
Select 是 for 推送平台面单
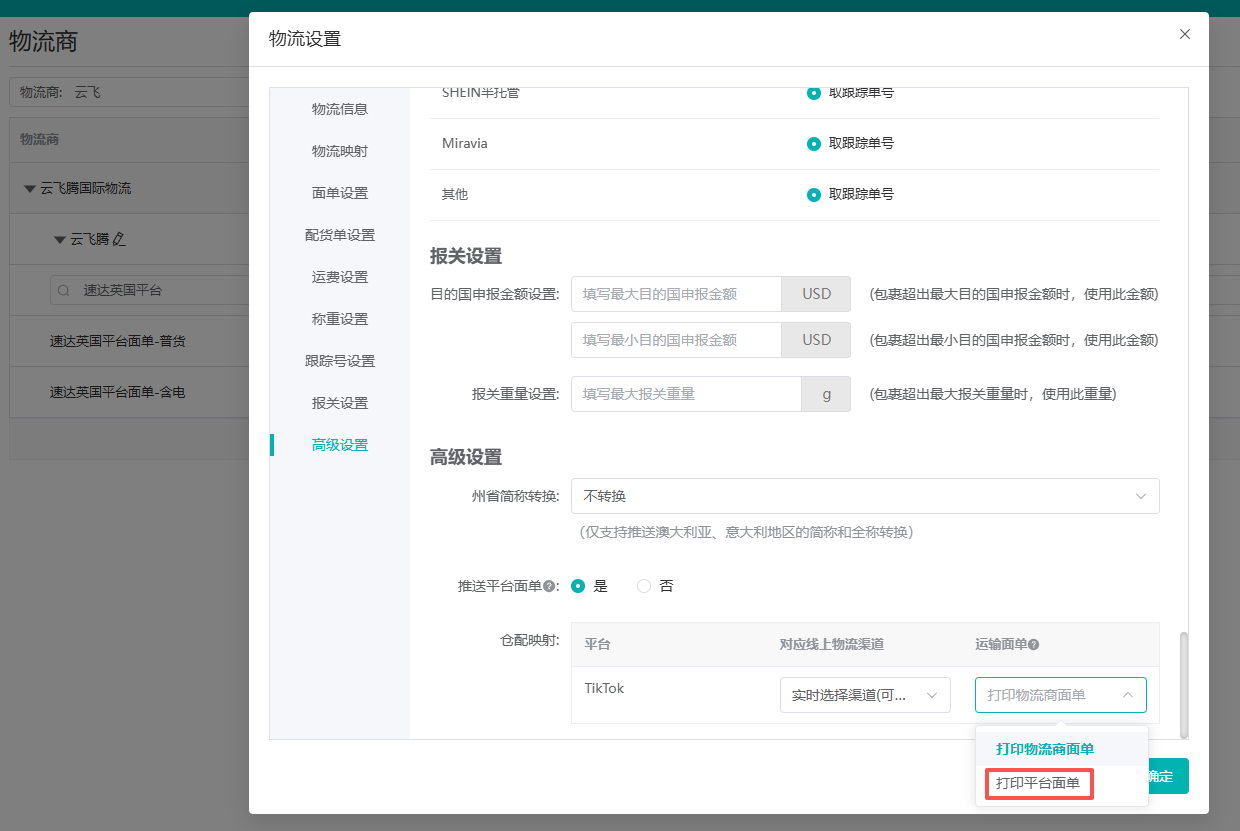click(x=578, y=586)
